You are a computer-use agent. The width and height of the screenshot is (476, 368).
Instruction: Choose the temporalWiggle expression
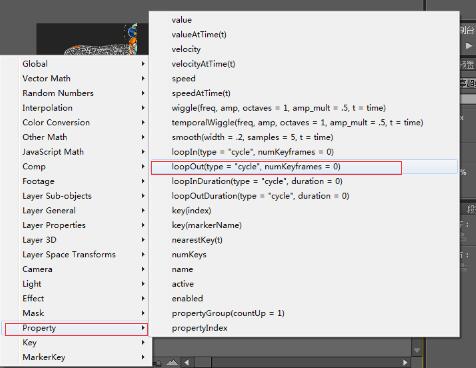304,122
